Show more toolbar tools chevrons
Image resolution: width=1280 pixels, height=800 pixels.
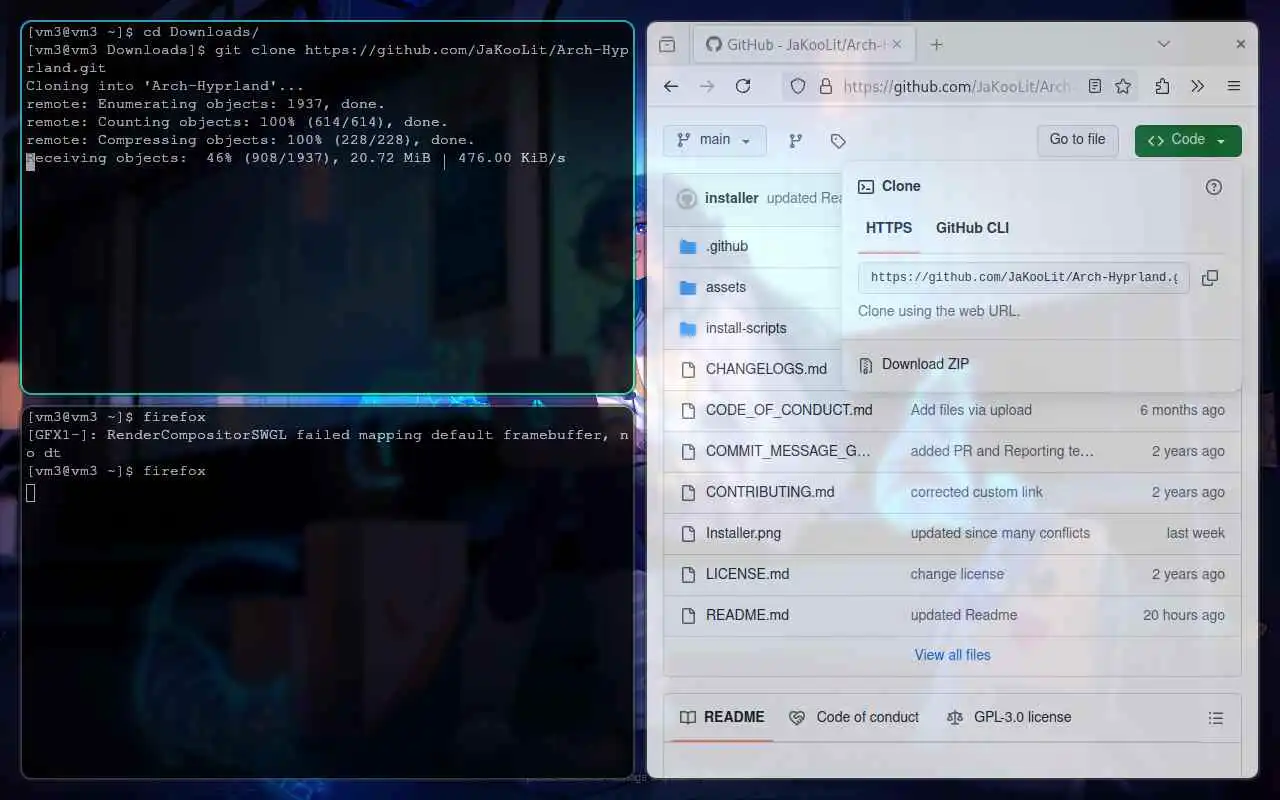click(x=1198, y=86)
